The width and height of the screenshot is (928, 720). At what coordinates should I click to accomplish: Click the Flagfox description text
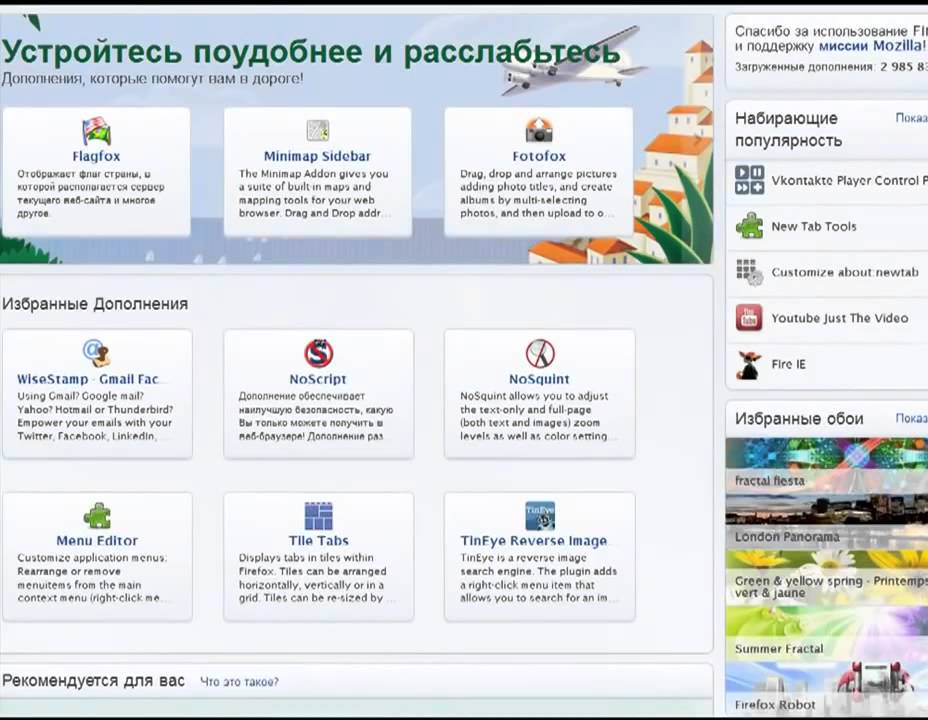click(x=91, y=193)
